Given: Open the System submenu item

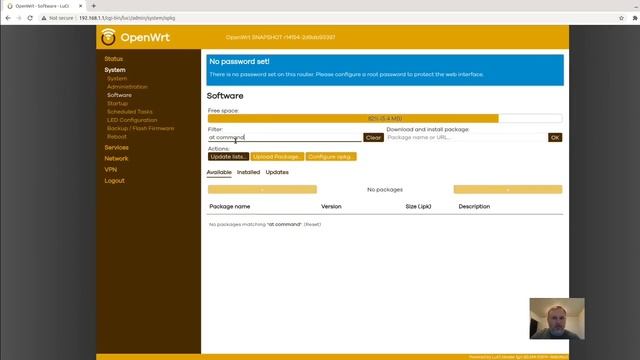Looking at the screenshot, I should pyautogui.click(x=117, y=78).
